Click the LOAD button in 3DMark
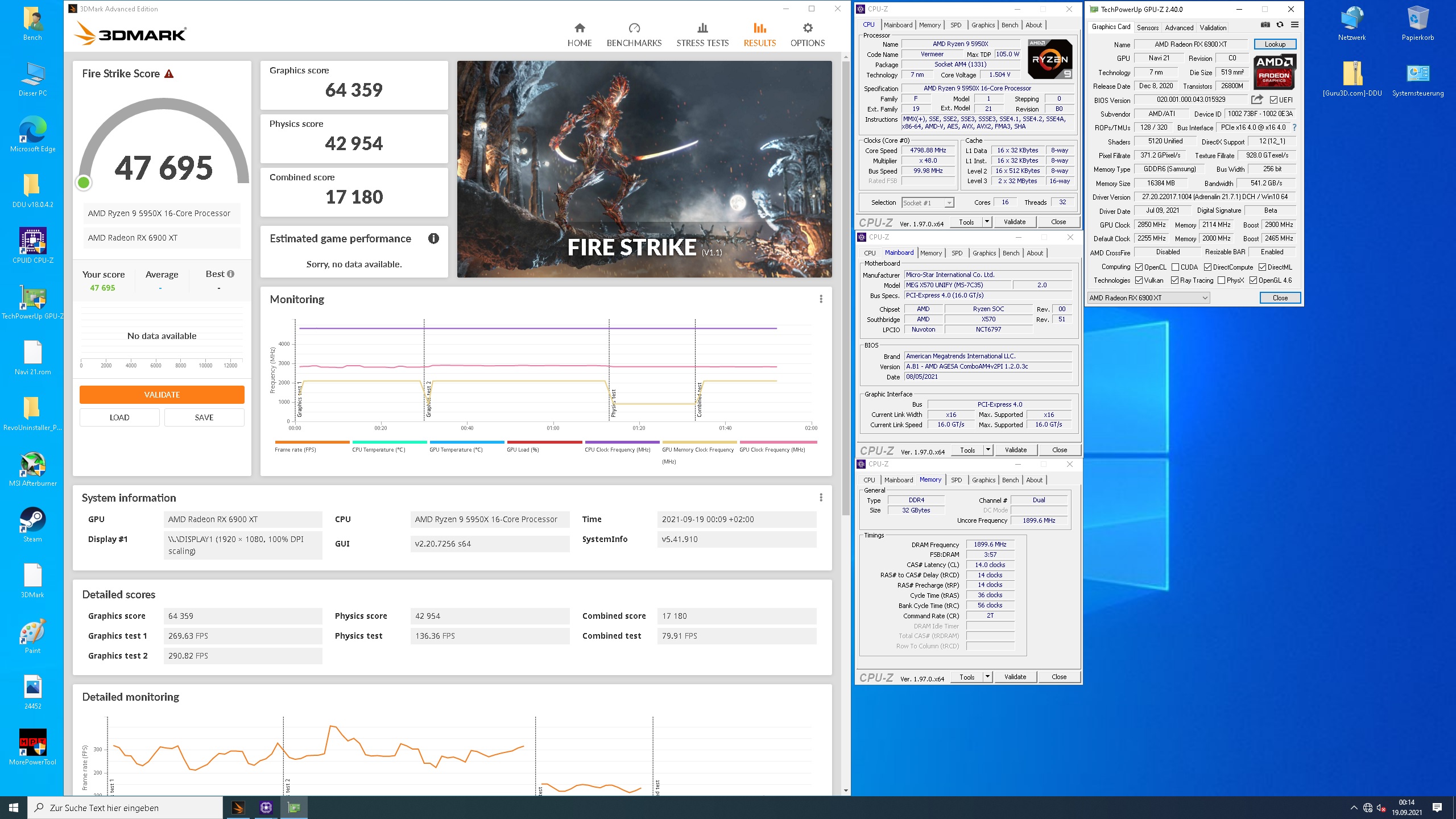Image resolution: width=1456 pixels, height=819 pixels. [119, 417]
